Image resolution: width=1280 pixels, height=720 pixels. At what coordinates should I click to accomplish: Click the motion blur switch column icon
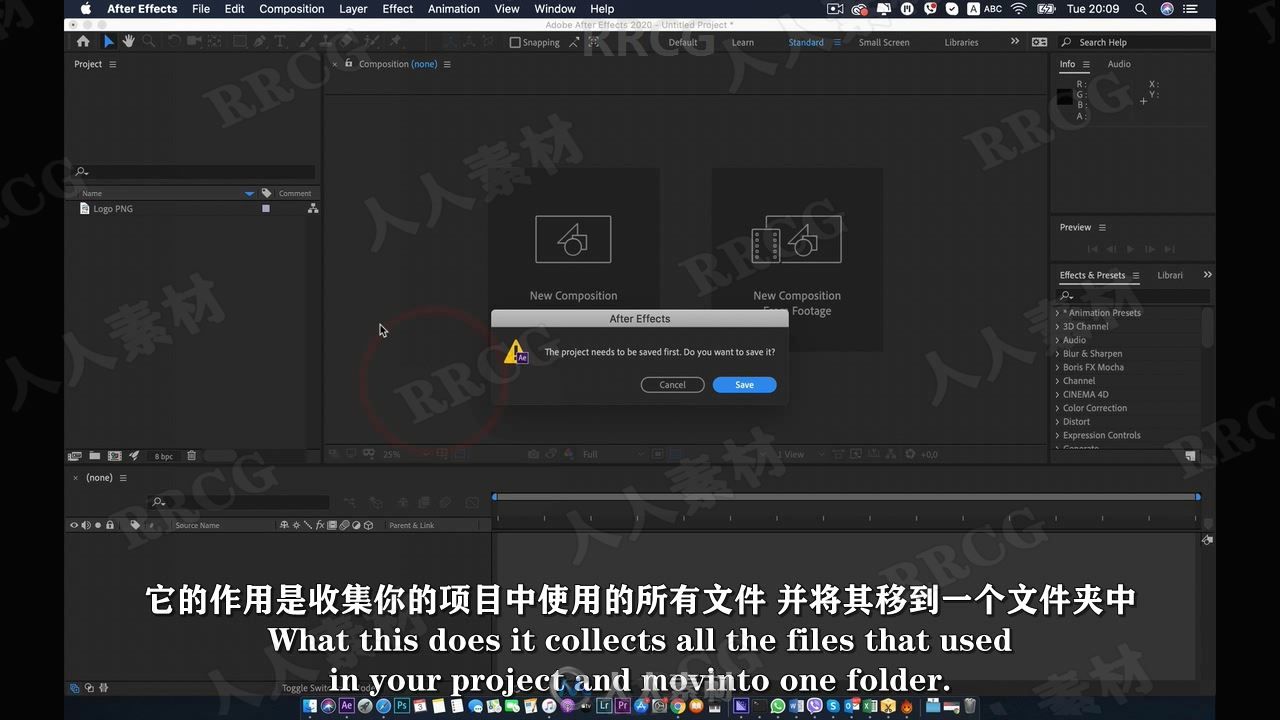(x=344, y=525)
